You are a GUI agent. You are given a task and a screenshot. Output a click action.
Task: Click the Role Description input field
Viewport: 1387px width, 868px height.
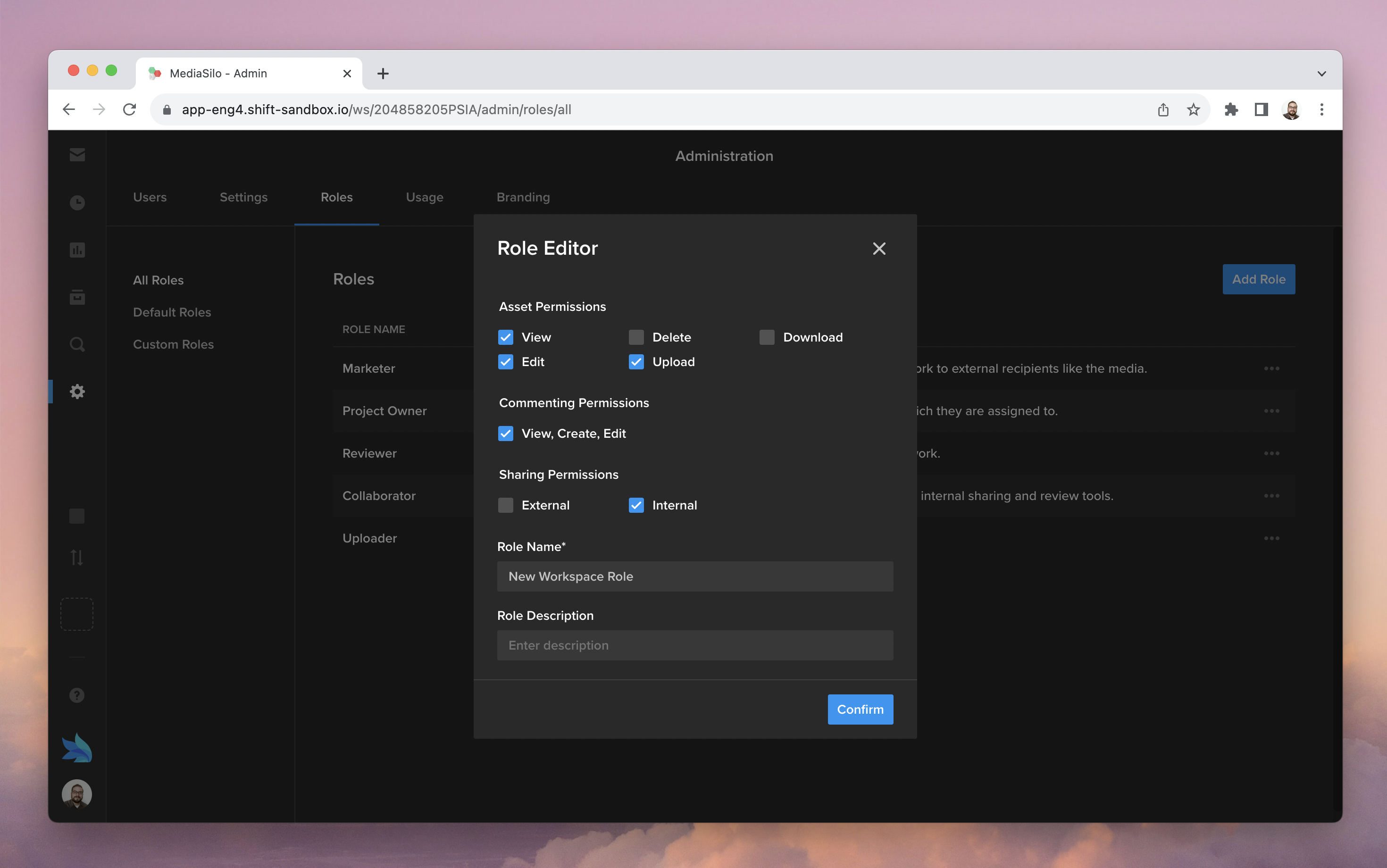click(x=694, y=645)
